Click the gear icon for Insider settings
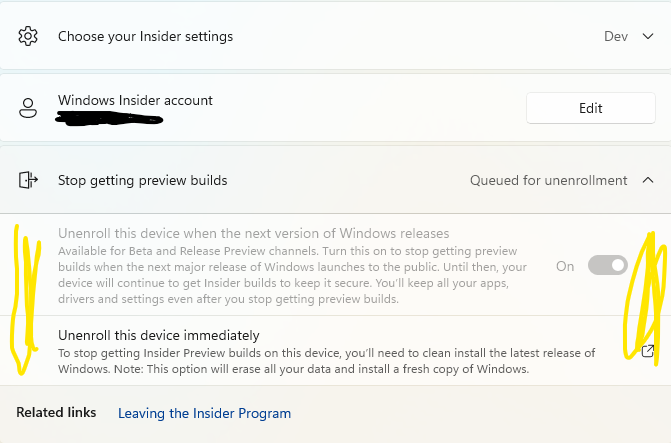 click(28, 36)
